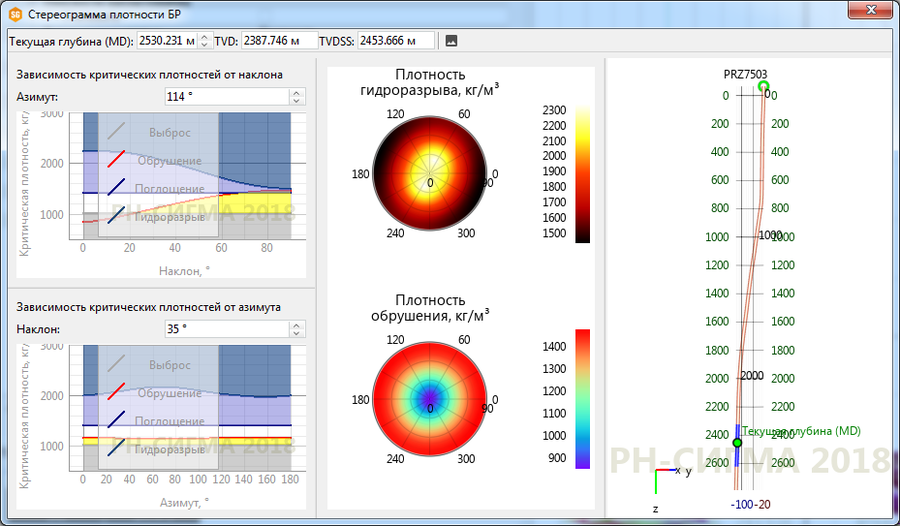Click the Наклон field showing 35°

pos(226,328)
